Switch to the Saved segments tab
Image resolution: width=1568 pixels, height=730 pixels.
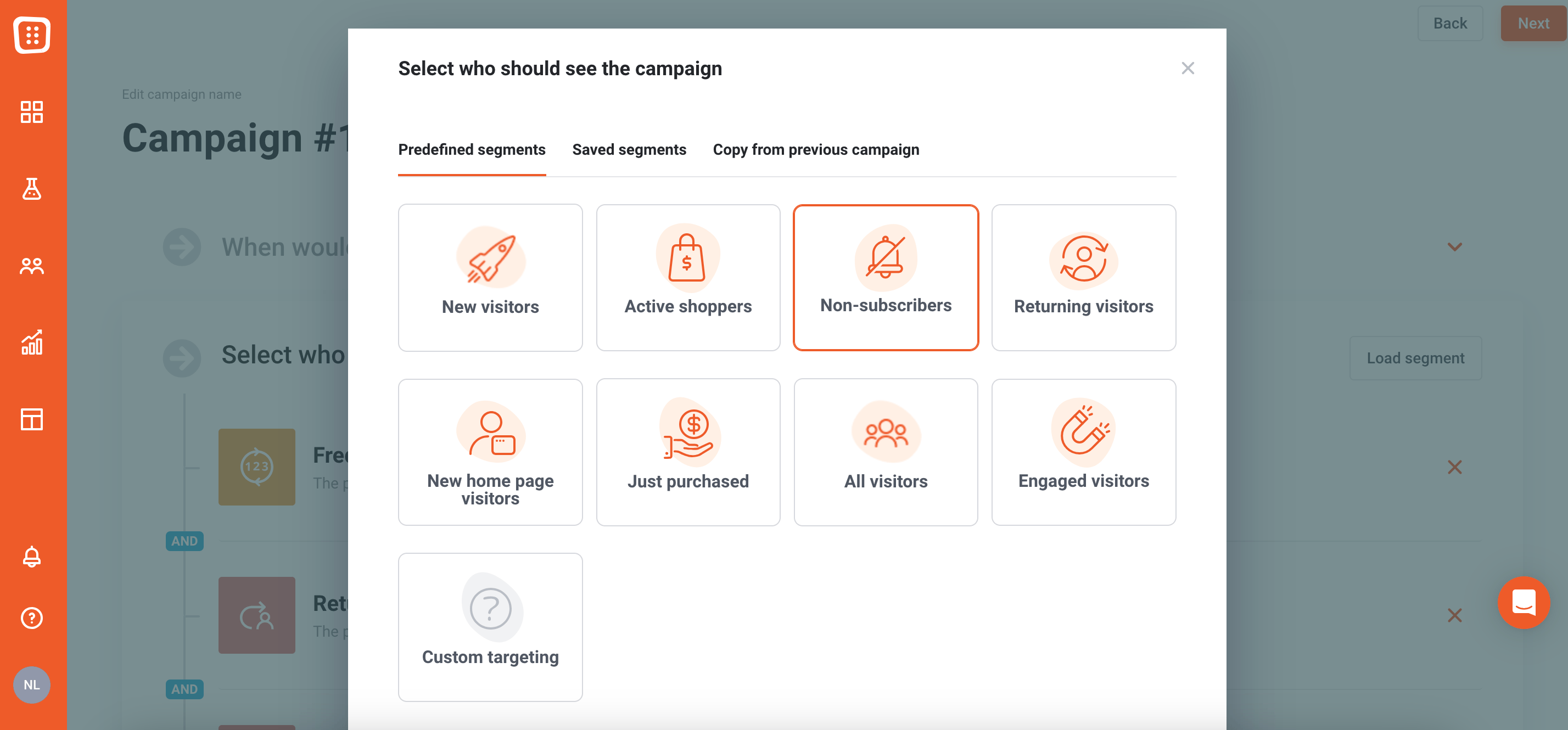pos(628,149)
